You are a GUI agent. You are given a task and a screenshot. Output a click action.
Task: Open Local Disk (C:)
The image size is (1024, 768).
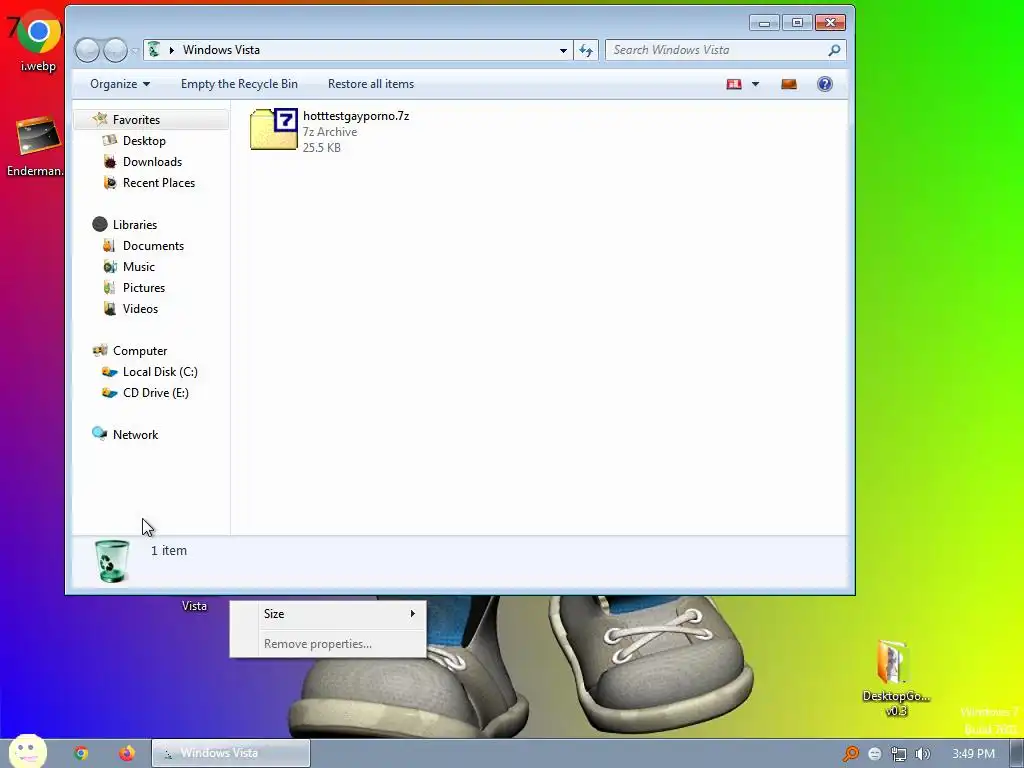click(160, 372)
